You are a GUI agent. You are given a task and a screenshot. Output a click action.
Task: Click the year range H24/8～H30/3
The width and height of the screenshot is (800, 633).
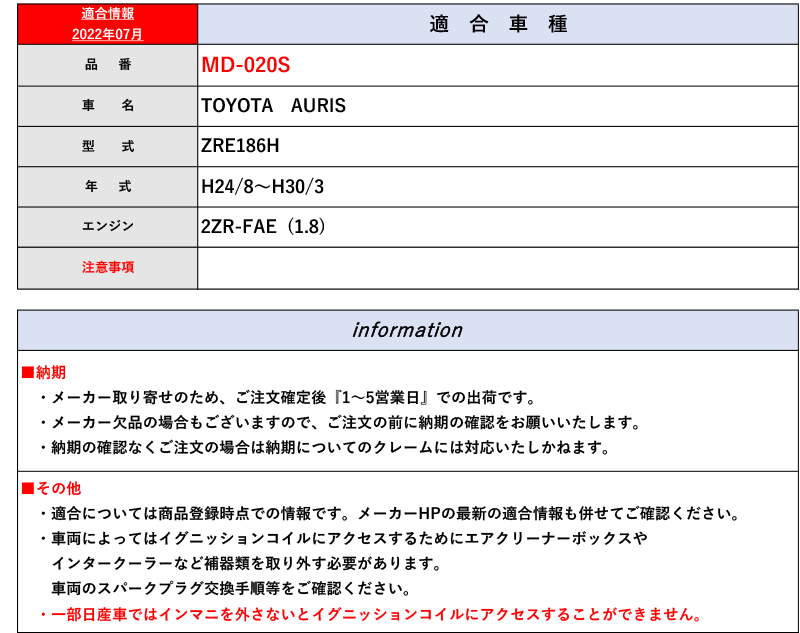[x=262, y=186]
